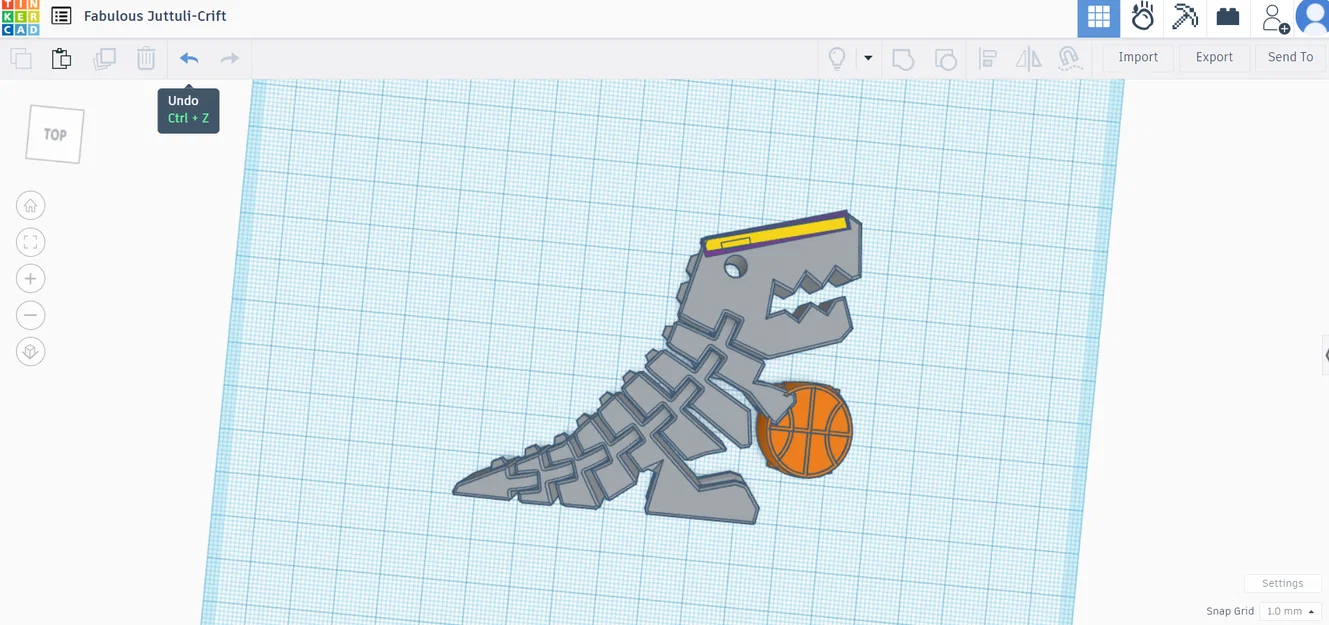
Task: Open the show/hide dropdown arrow
Action: click(866, 58)
